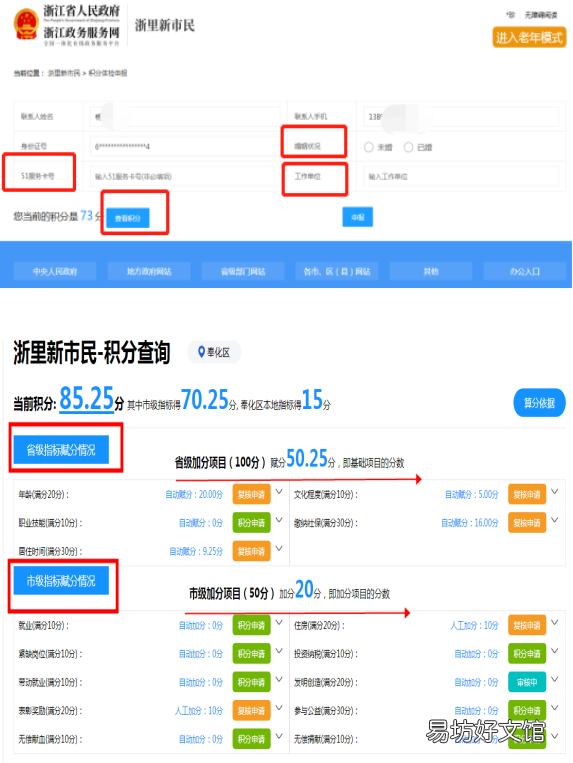Screen dimensions: 573x763
Task: Click 复核申请 for 年龄 row
Action: pos(251,494)
